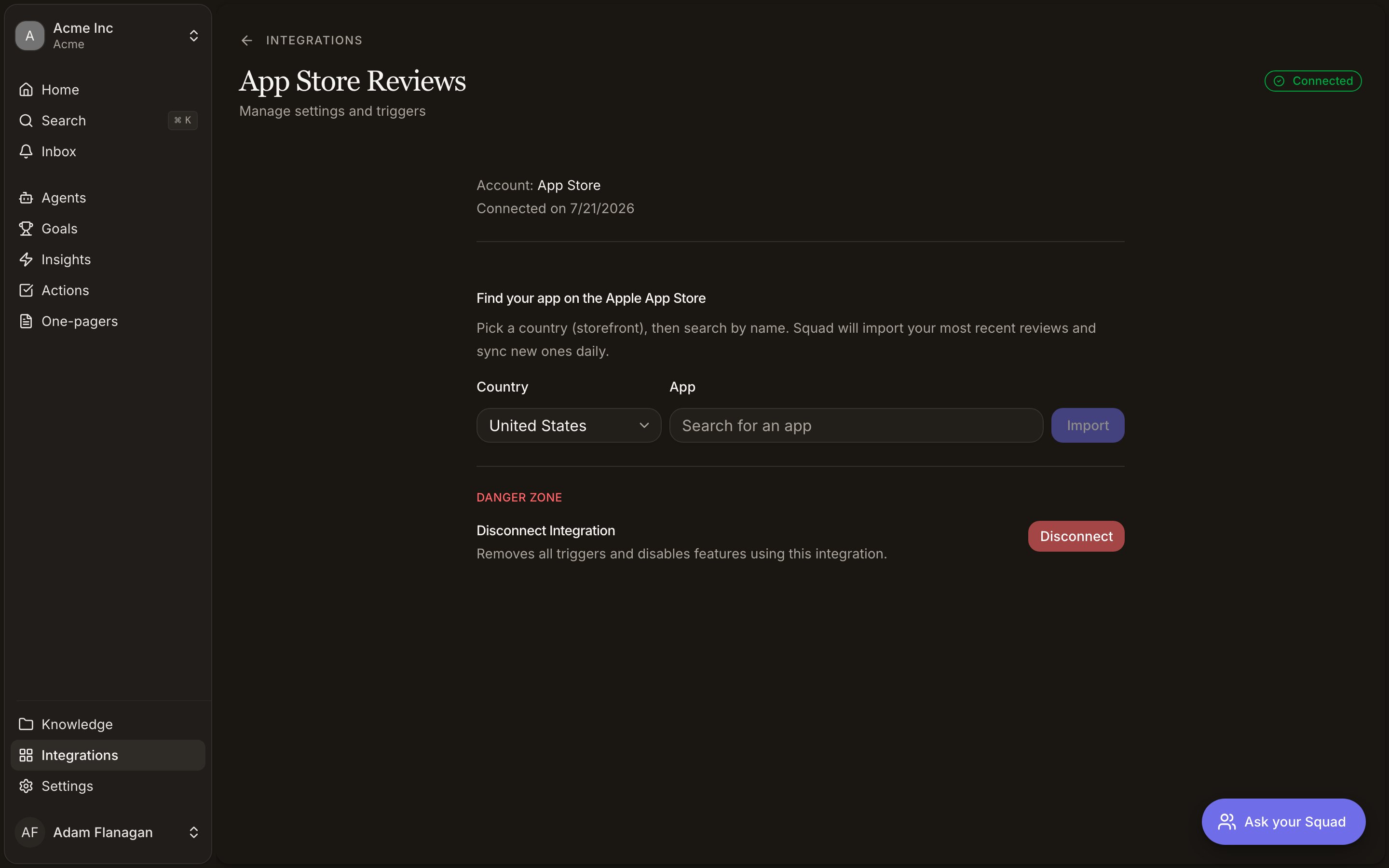Open the Knowledge section
Viewport: 1389px width, 868px height.
click(108, 724)
